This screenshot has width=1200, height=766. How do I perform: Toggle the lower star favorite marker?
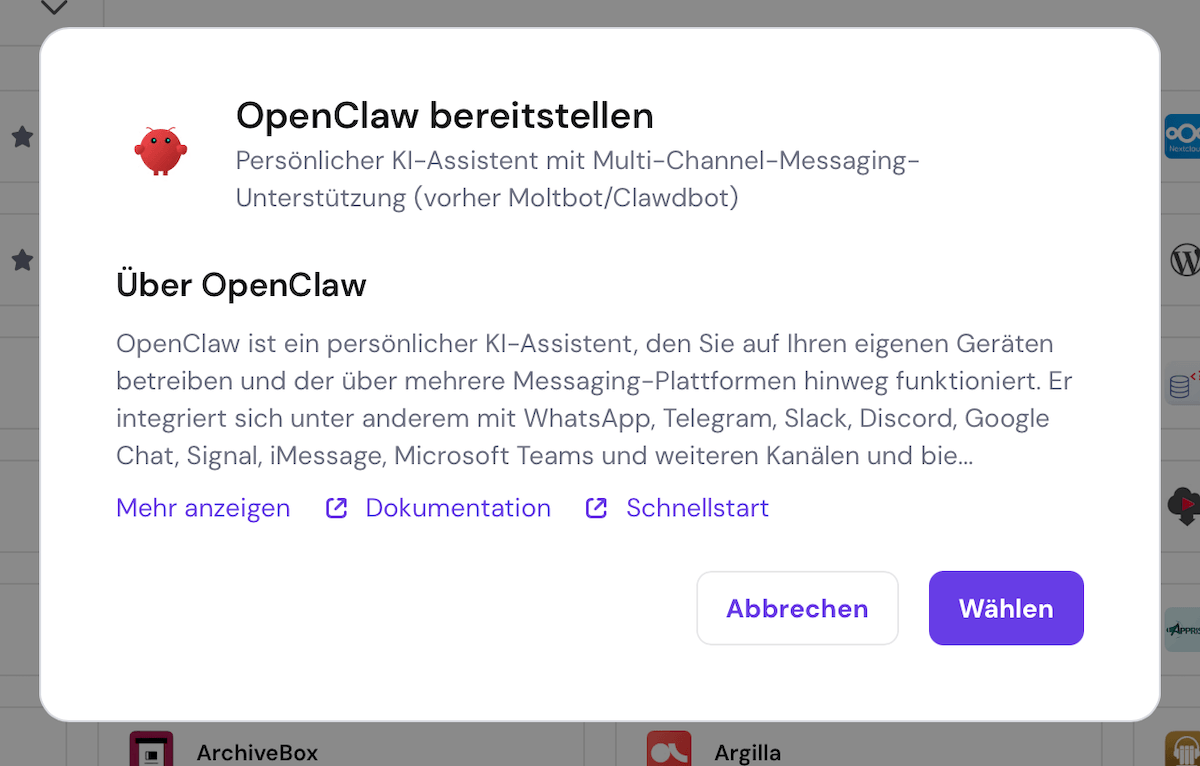pos(22,260)
